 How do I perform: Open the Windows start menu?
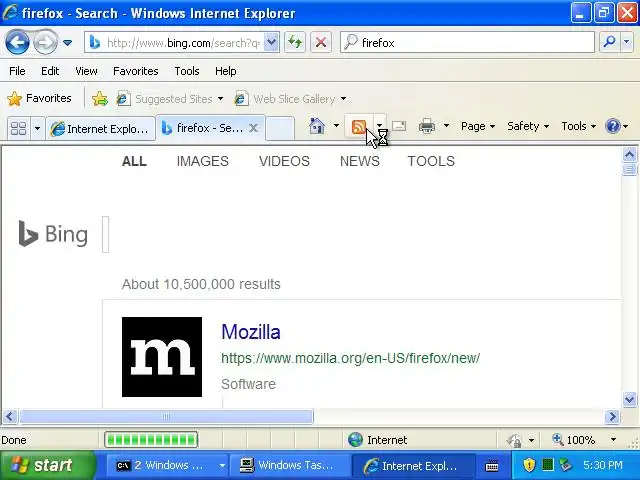47,465
